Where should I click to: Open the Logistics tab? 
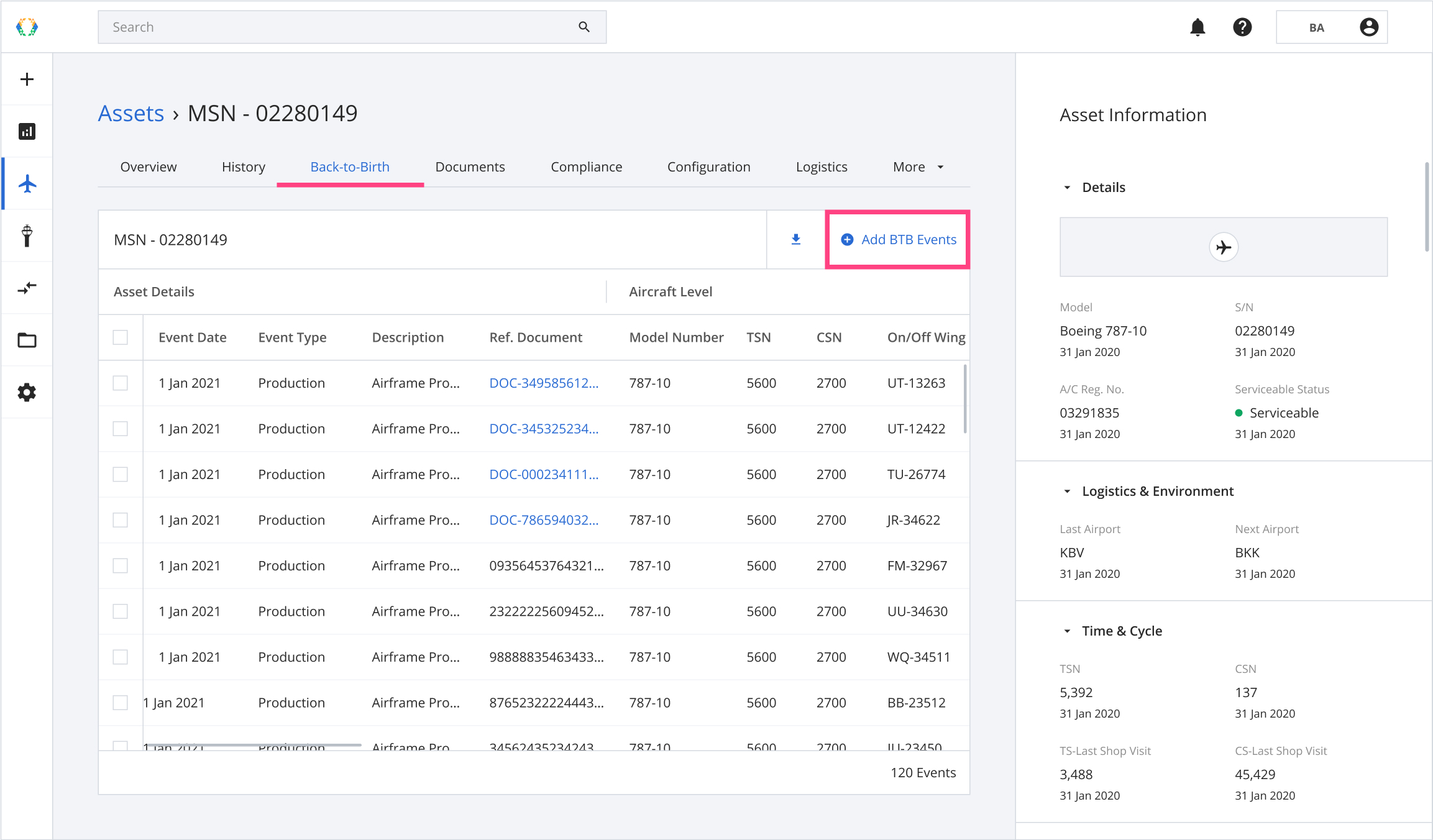(822, 167)
